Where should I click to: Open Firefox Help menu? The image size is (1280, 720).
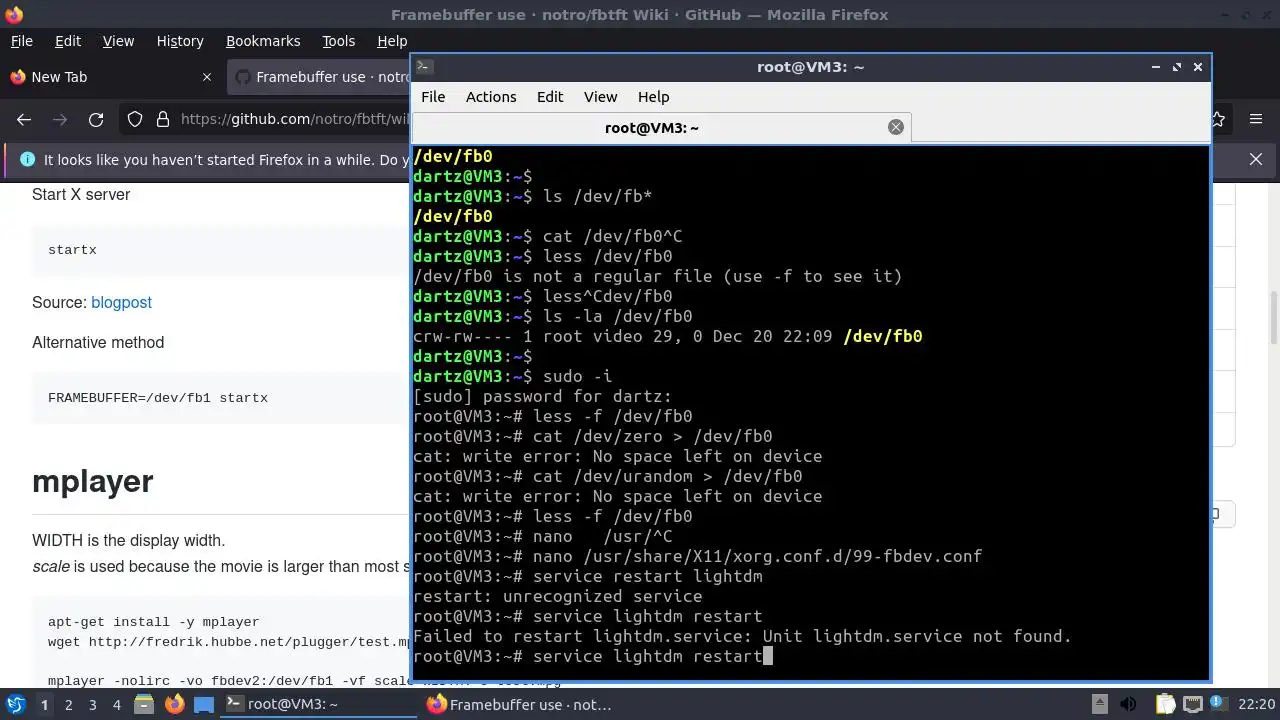pyautogui.click(x=392, y=41)
